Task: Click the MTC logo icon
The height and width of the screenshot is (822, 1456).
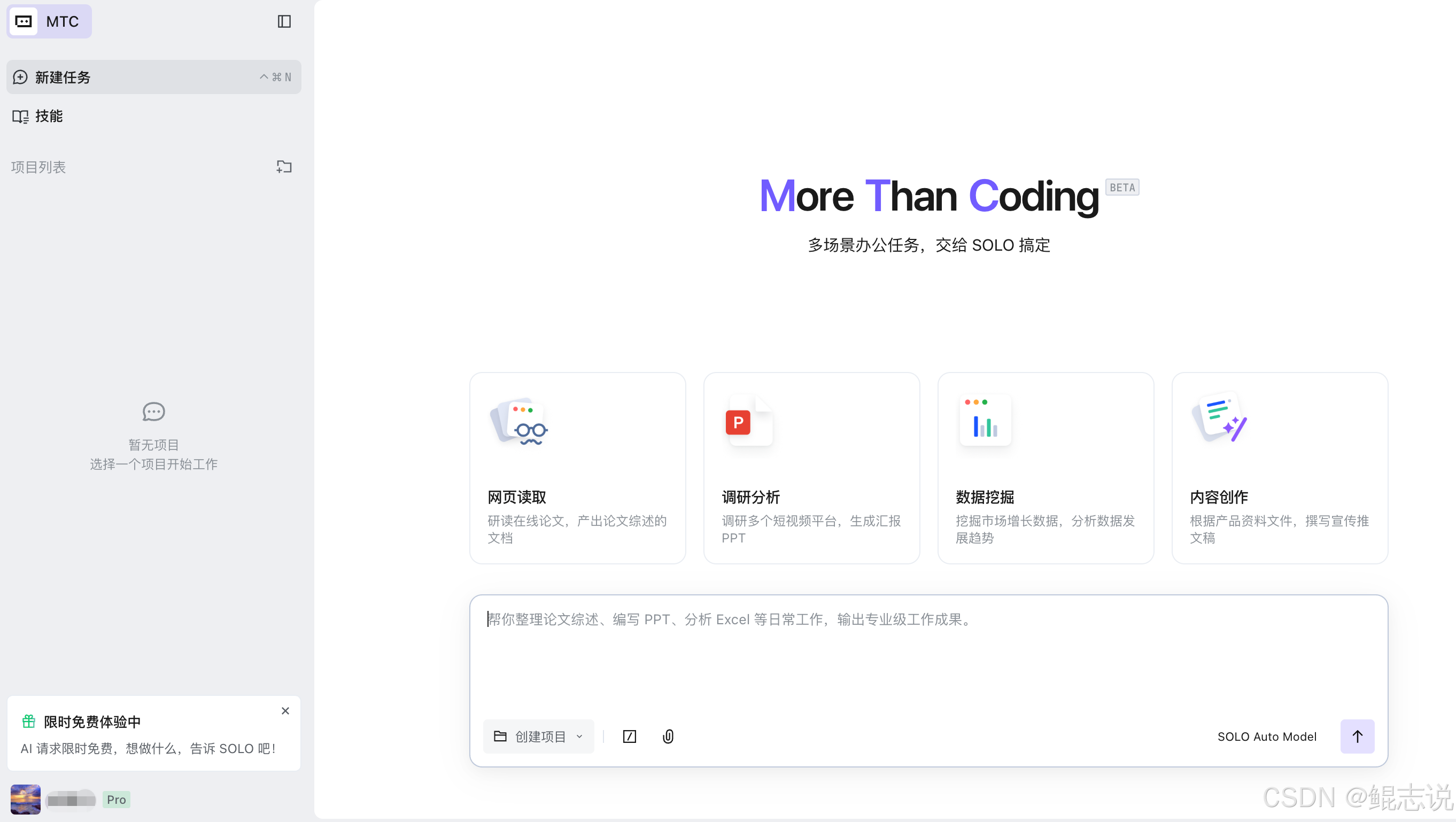Action: pos(24,21)
